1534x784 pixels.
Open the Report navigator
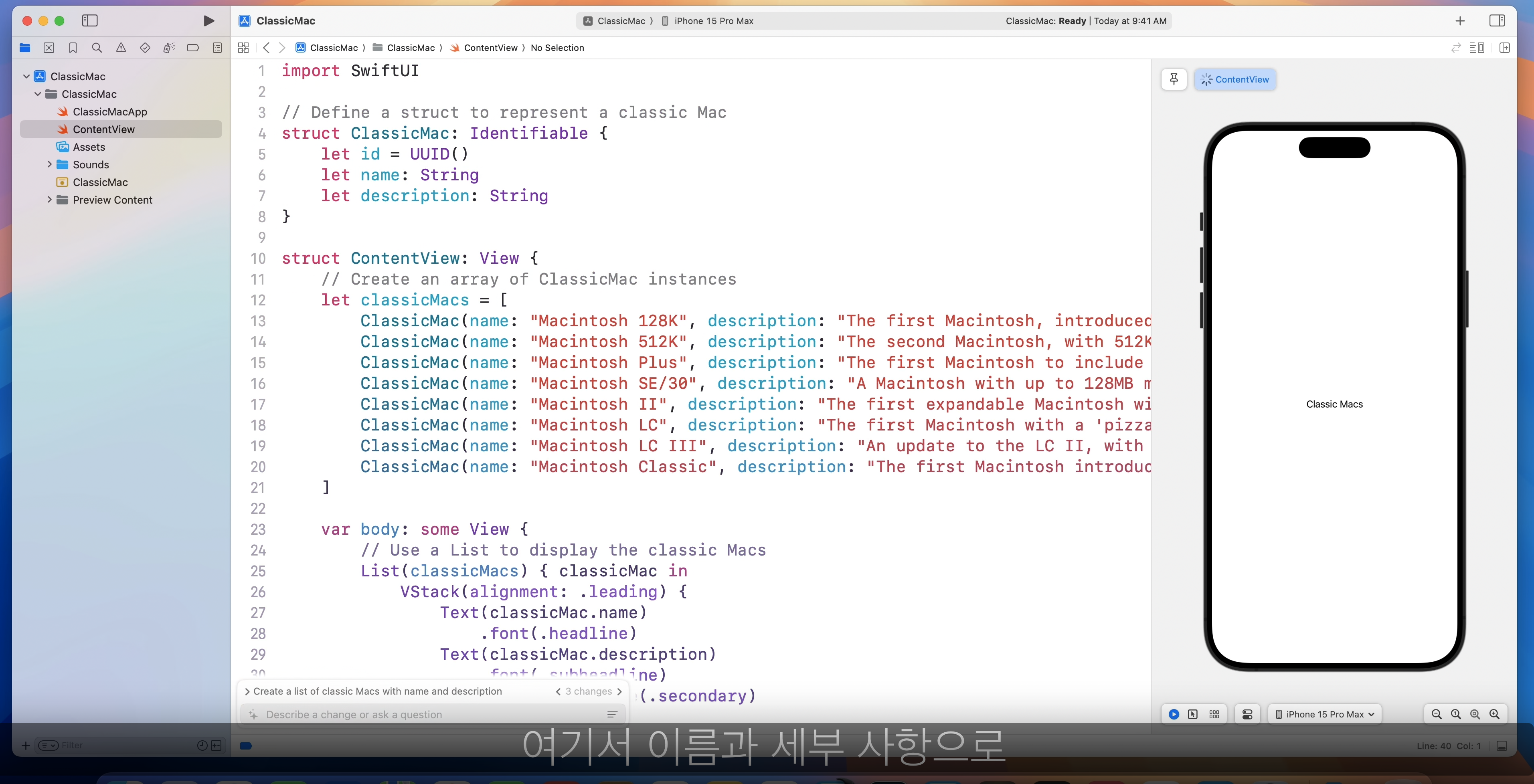(217, 48)
